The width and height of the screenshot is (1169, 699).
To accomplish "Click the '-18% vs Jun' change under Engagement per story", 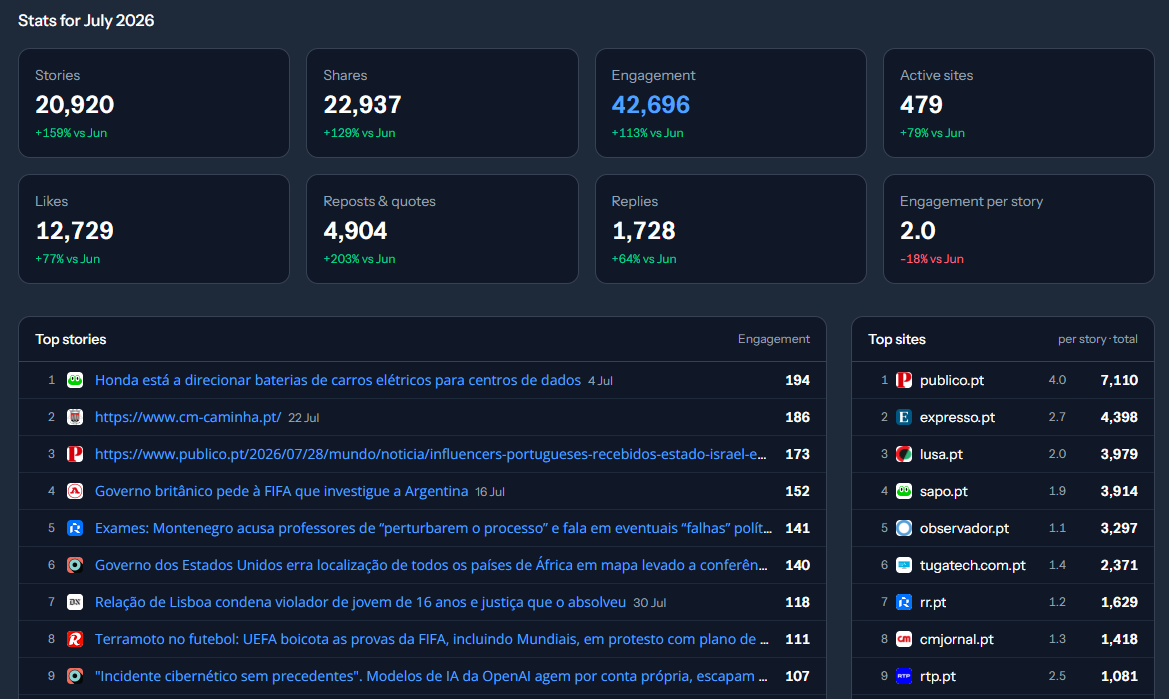I will tap(931, 259).
